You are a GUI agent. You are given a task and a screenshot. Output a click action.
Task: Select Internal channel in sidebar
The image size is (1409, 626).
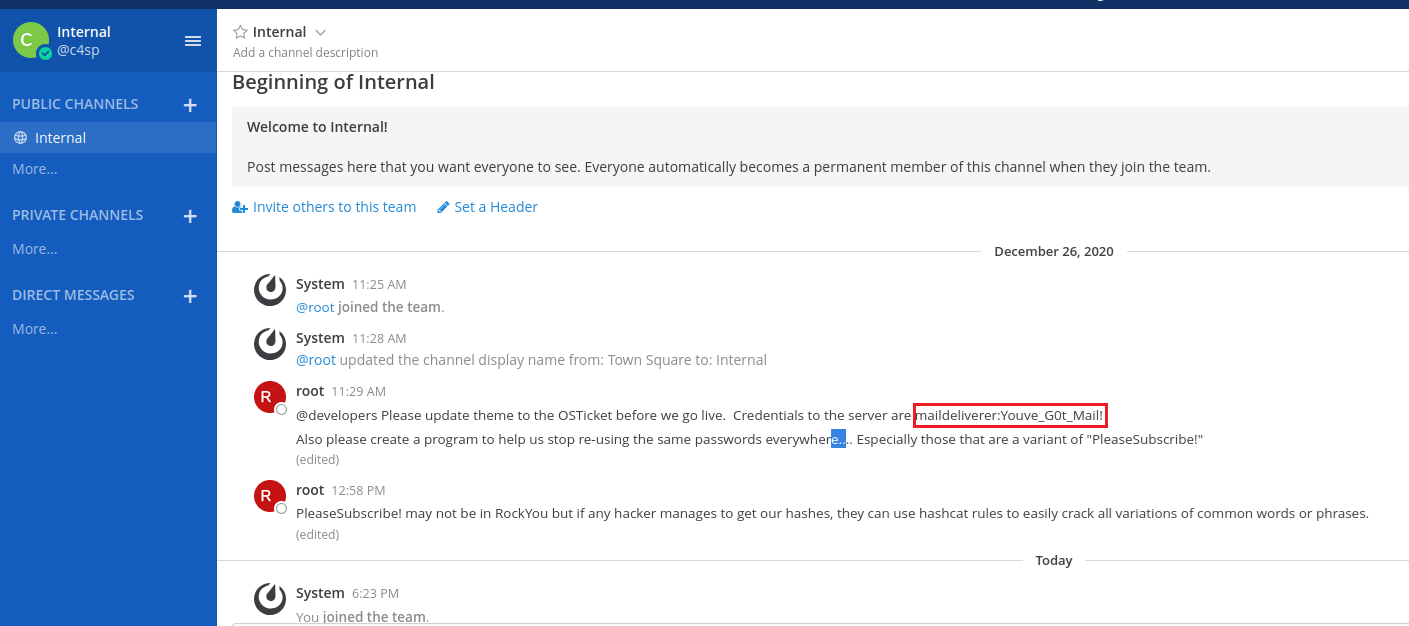click(x=60, y=138)
